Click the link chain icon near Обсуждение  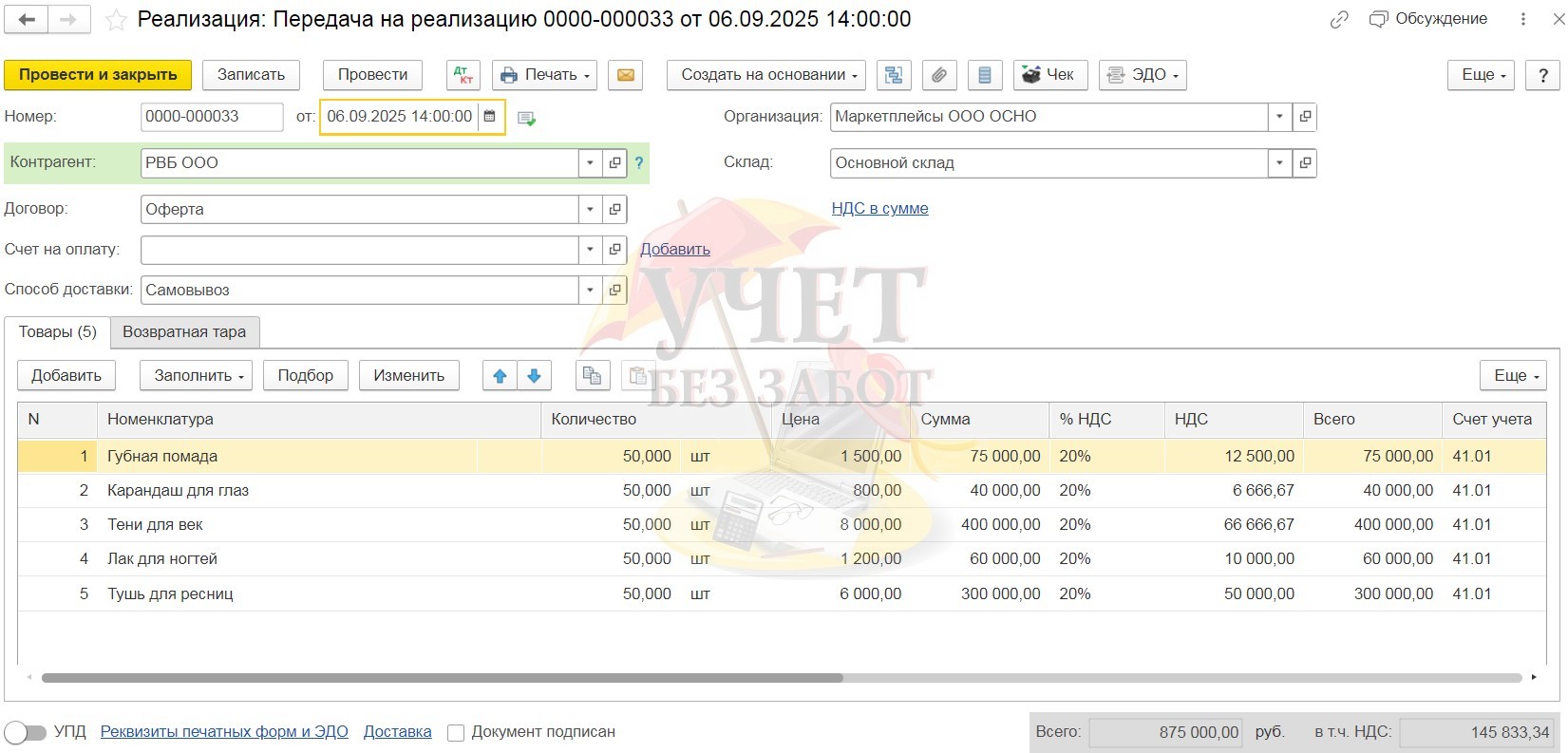coord(1339,20)
